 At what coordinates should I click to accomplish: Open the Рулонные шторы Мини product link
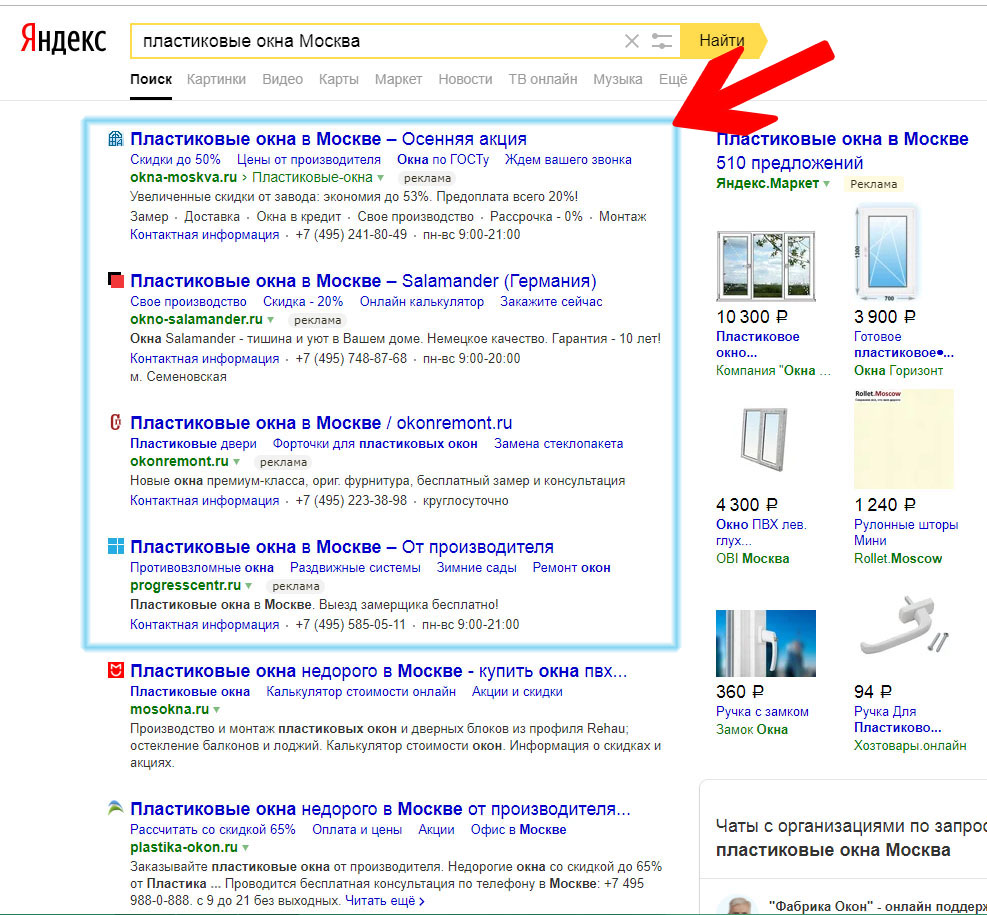click(906, 532)
